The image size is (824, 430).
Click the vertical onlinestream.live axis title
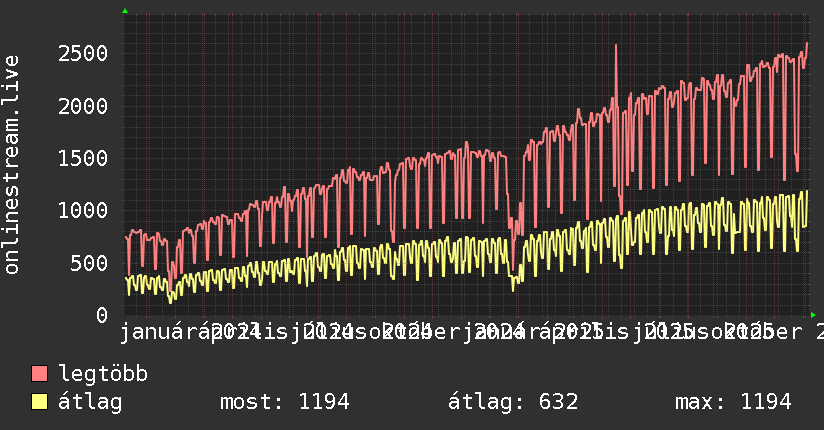point(12,165)
